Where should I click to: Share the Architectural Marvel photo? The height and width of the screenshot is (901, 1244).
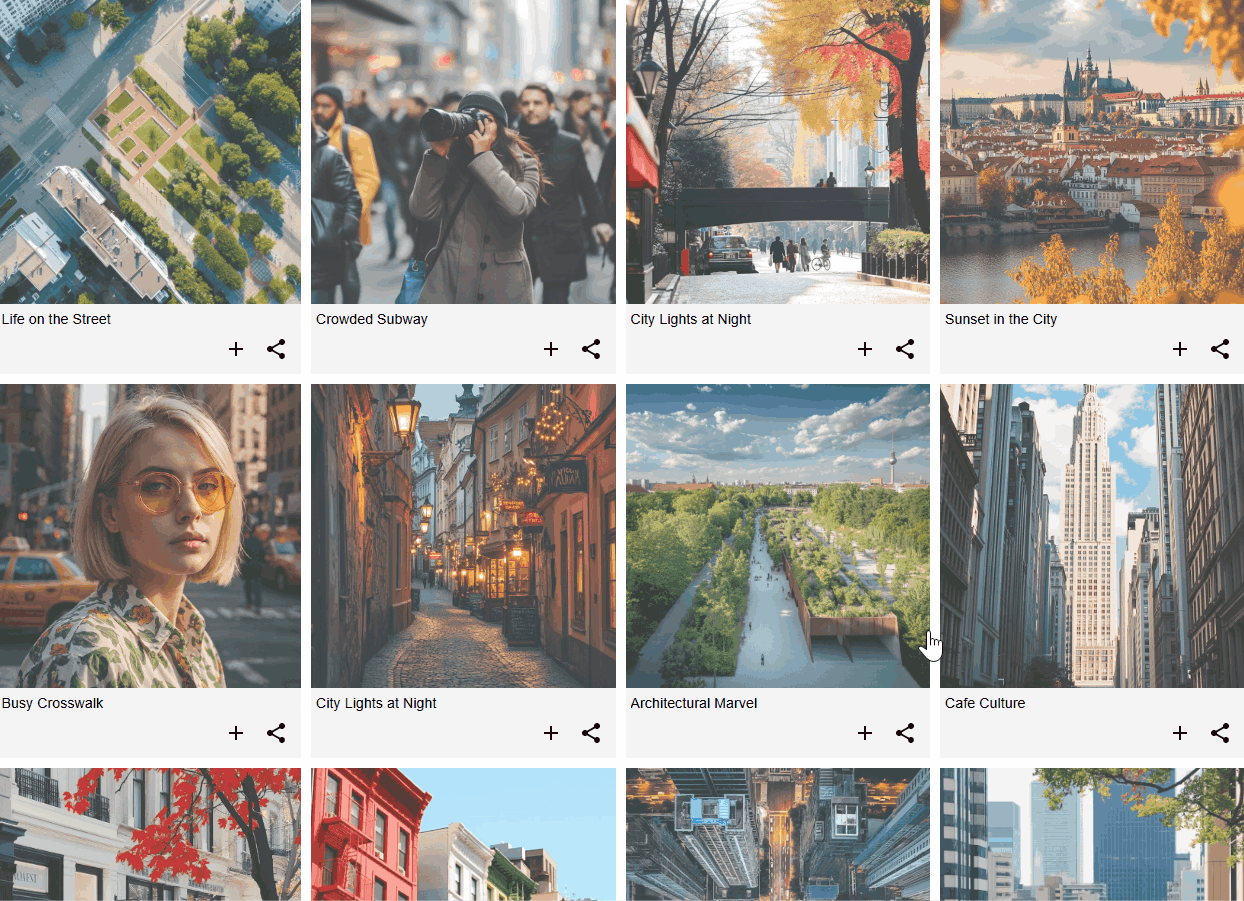click(905, 733)
